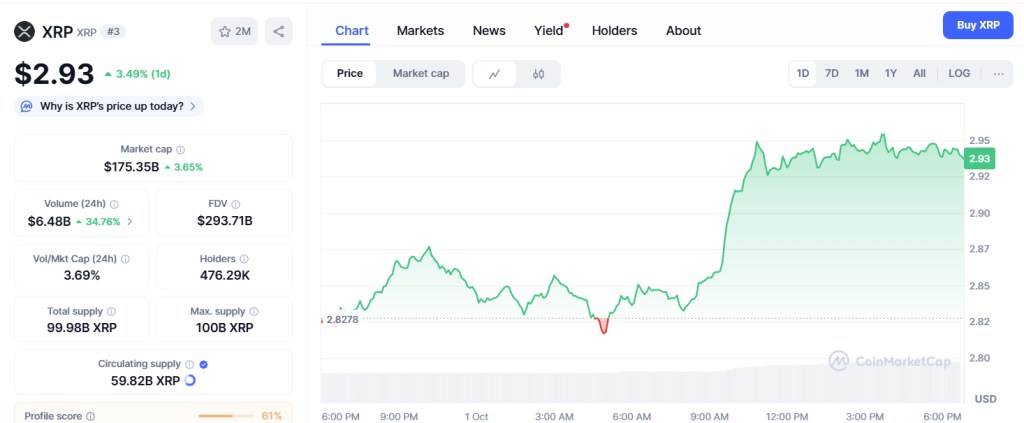
Task: Click the share icon next to XRP
Action: pos(278,32)
